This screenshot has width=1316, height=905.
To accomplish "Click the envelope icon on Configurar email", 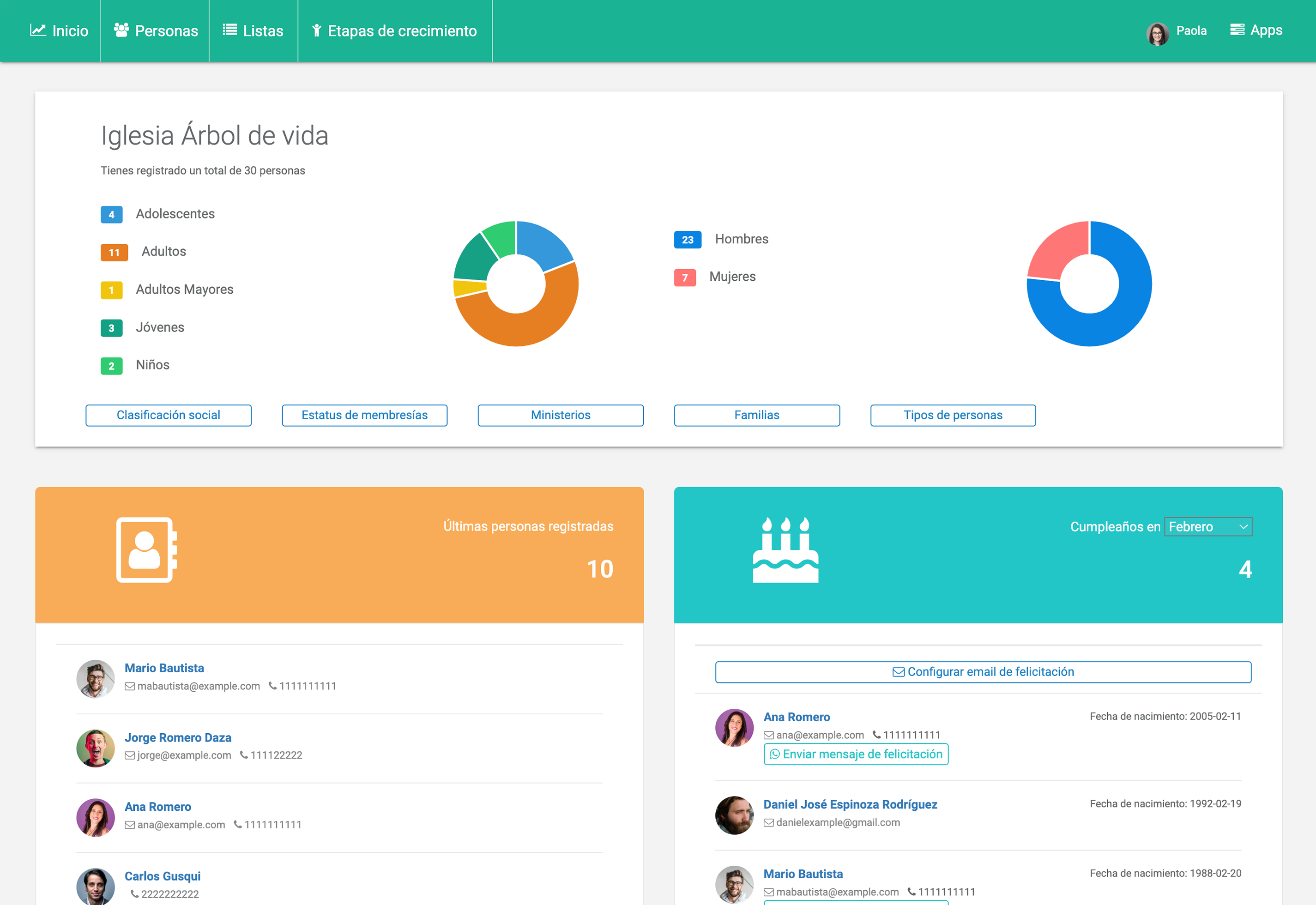I will coord(898,672).
